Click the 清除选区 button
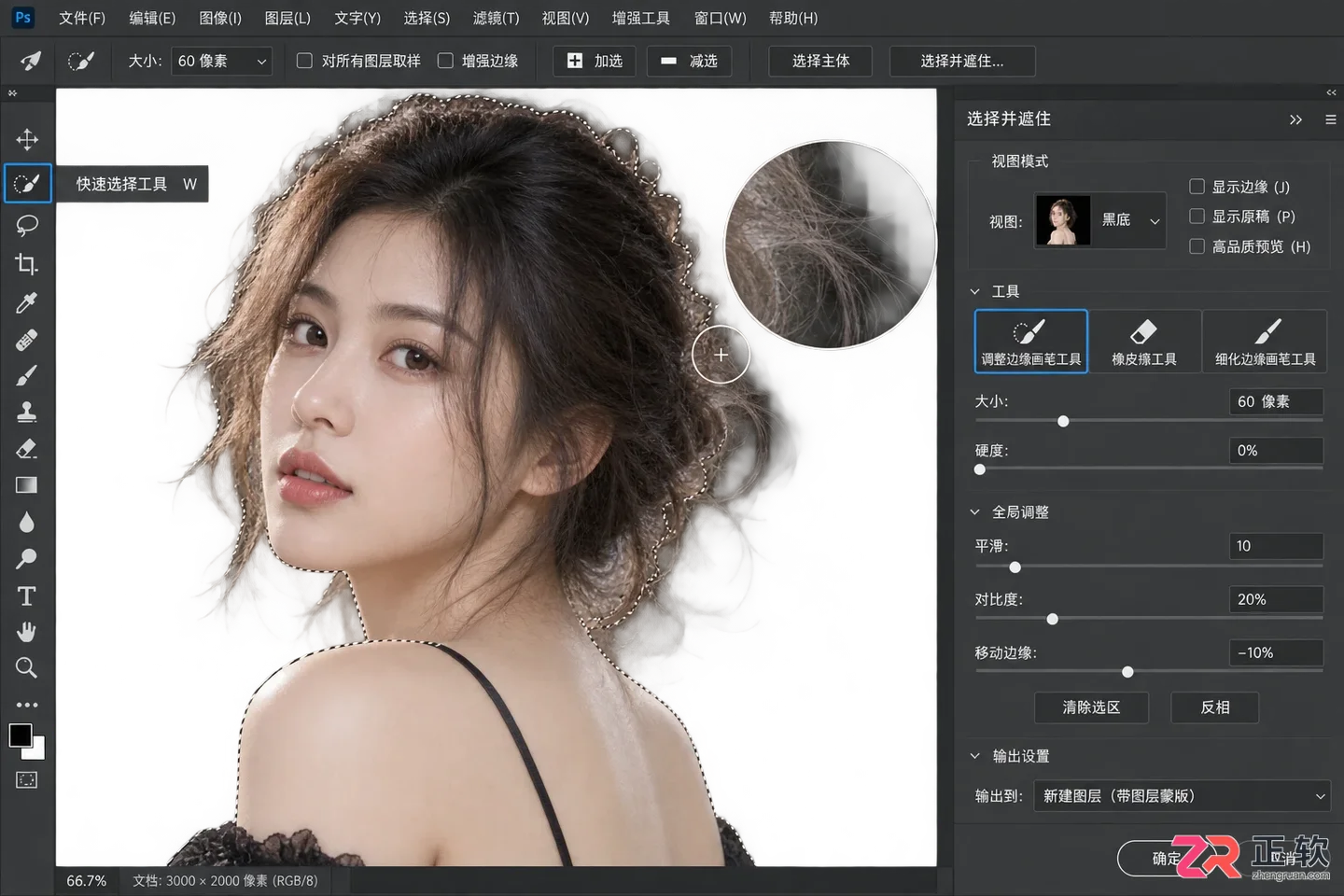1344x896 pixels. coord(1091,707)
